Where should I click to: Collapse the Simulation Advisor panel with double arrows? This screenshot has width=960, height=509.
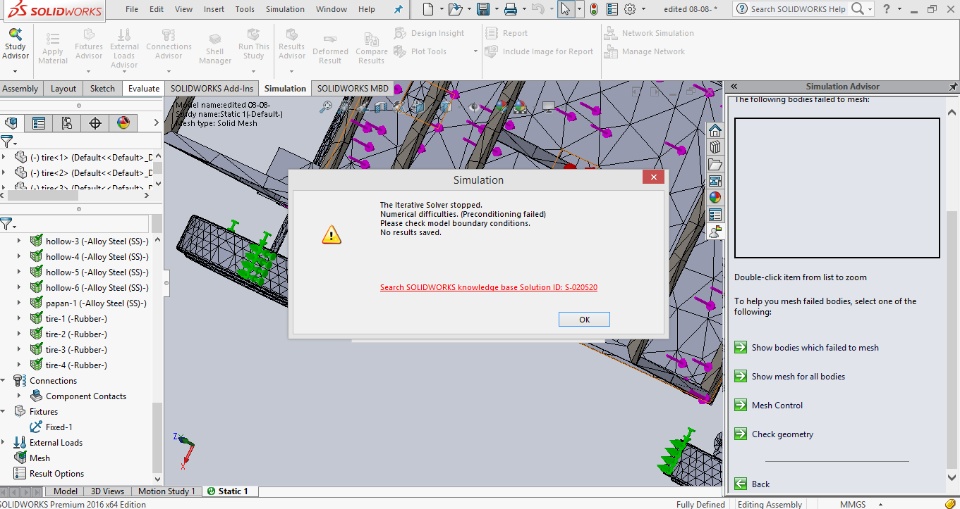tap(733, 86)
